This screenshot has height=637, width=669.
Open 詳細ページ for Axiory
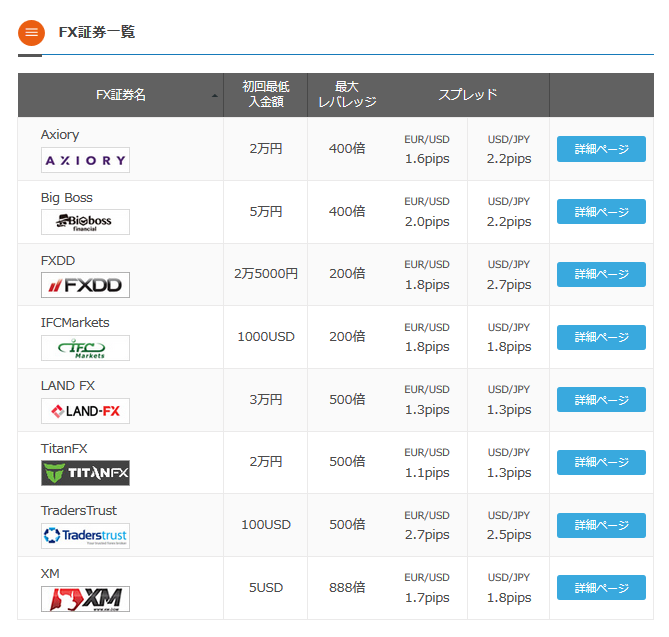601,149
